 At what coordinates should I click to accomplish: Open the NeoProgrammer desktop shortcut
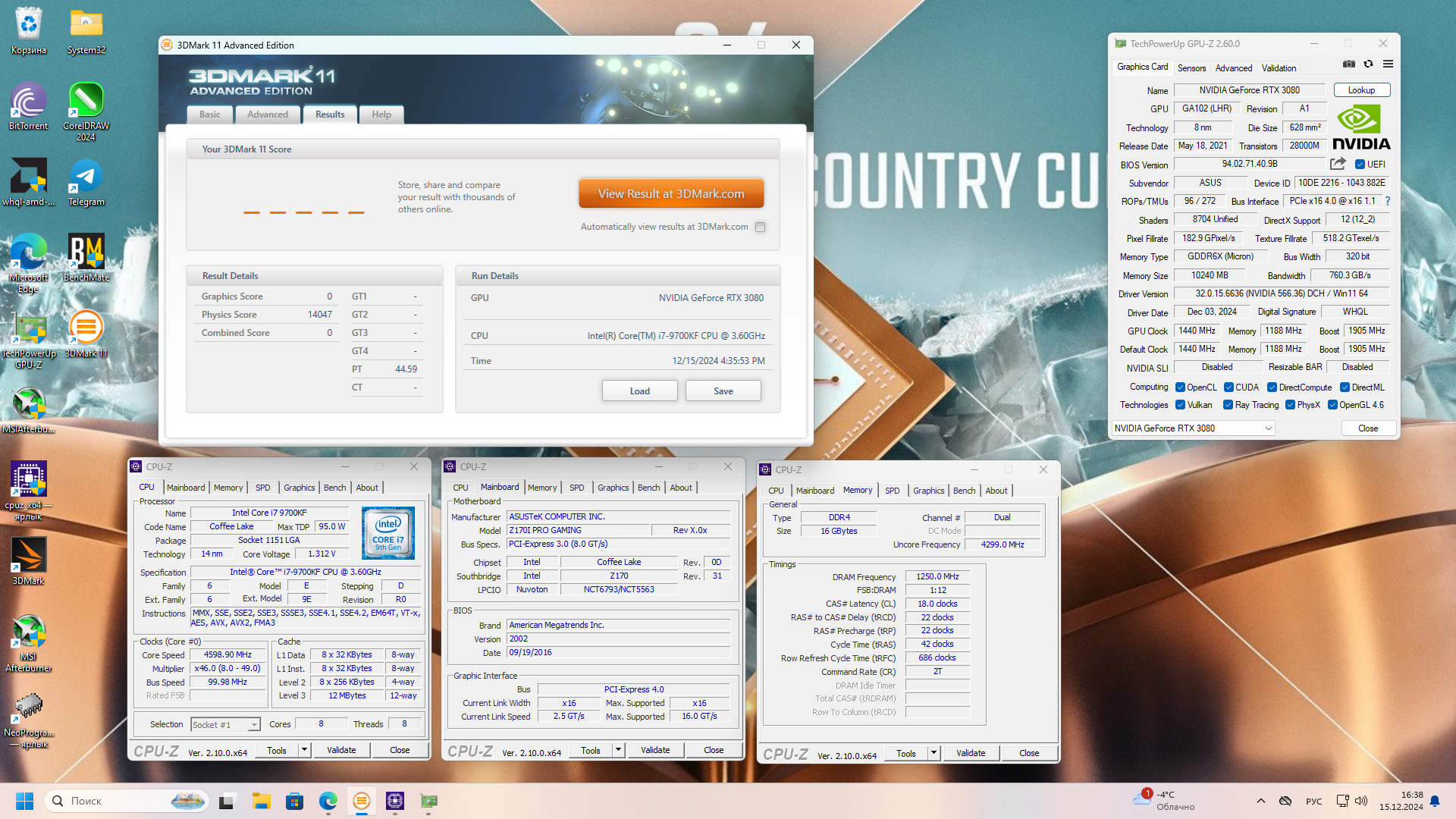29,718
